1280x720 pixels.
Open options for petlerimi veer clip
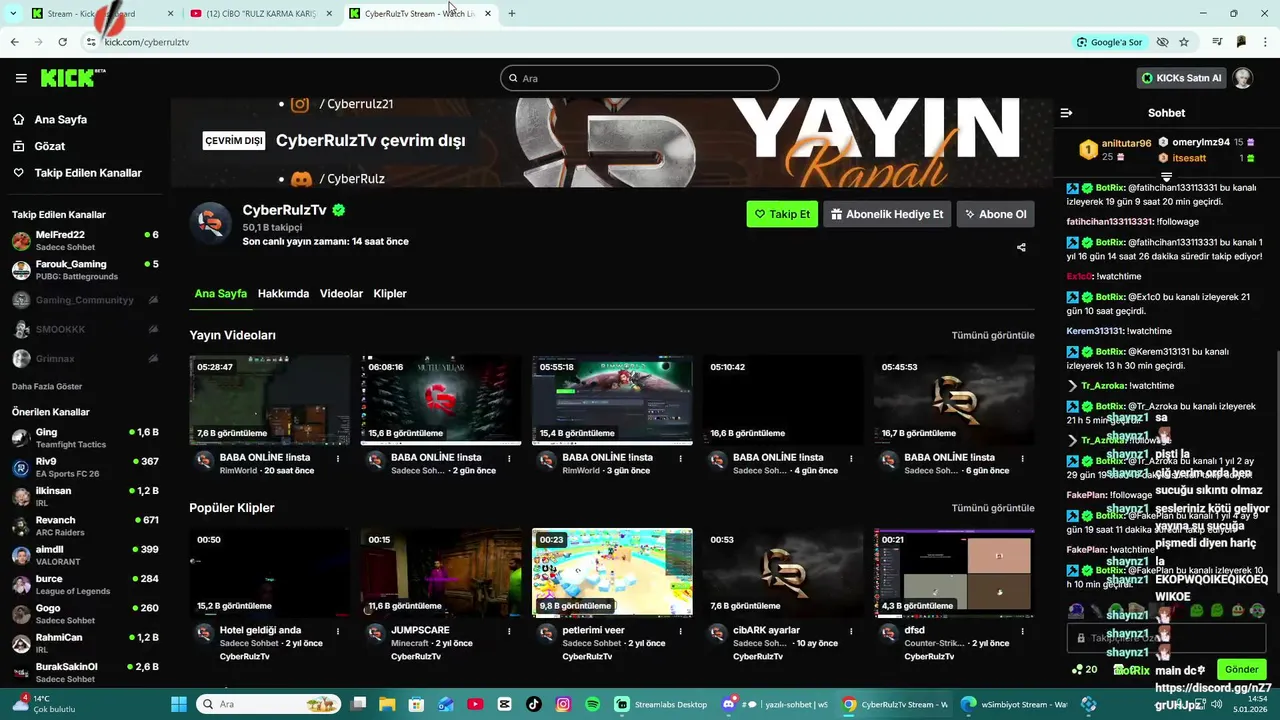(x=680, y=632)
